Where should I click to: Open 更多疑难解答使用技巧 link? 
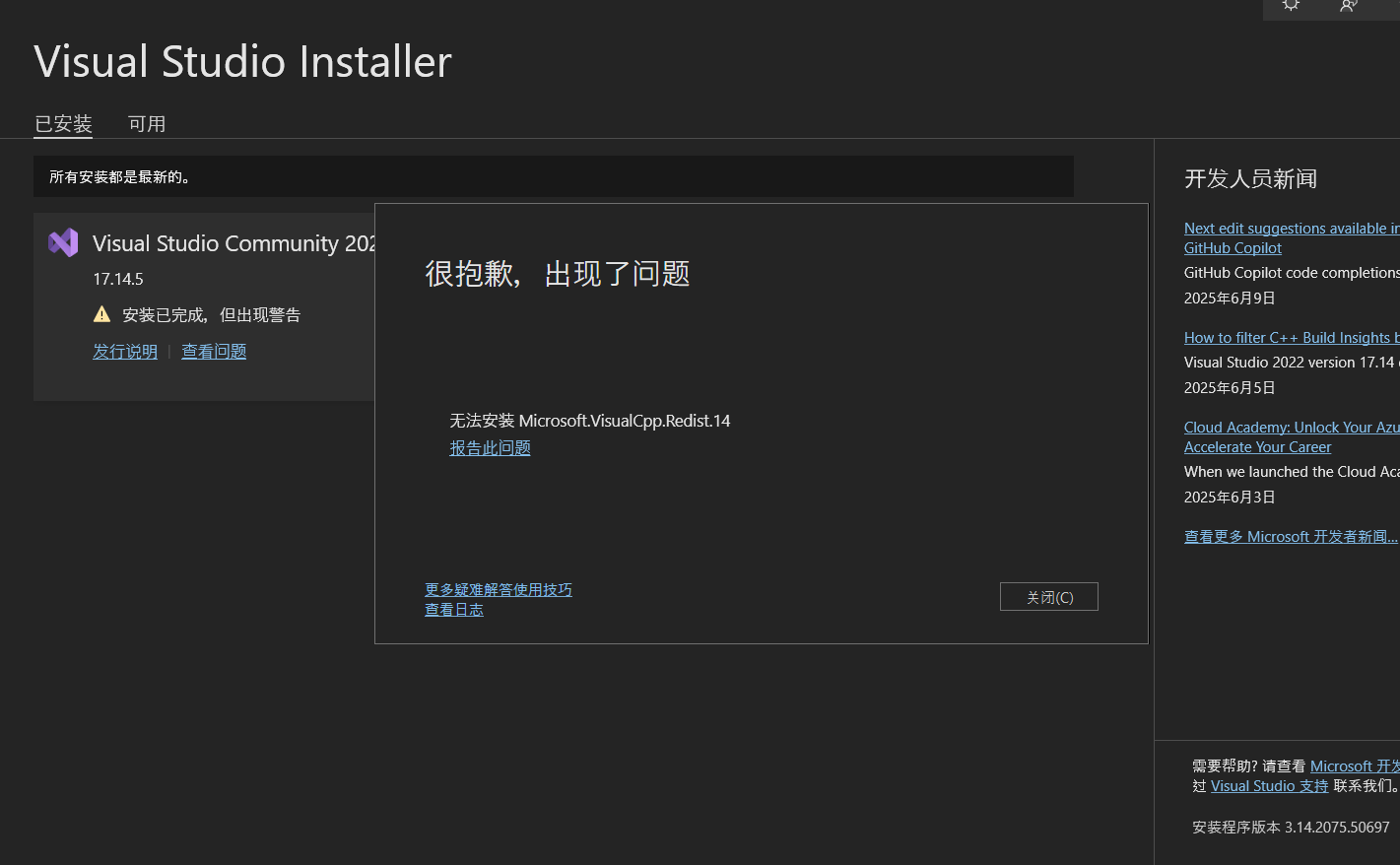(499, 589)
